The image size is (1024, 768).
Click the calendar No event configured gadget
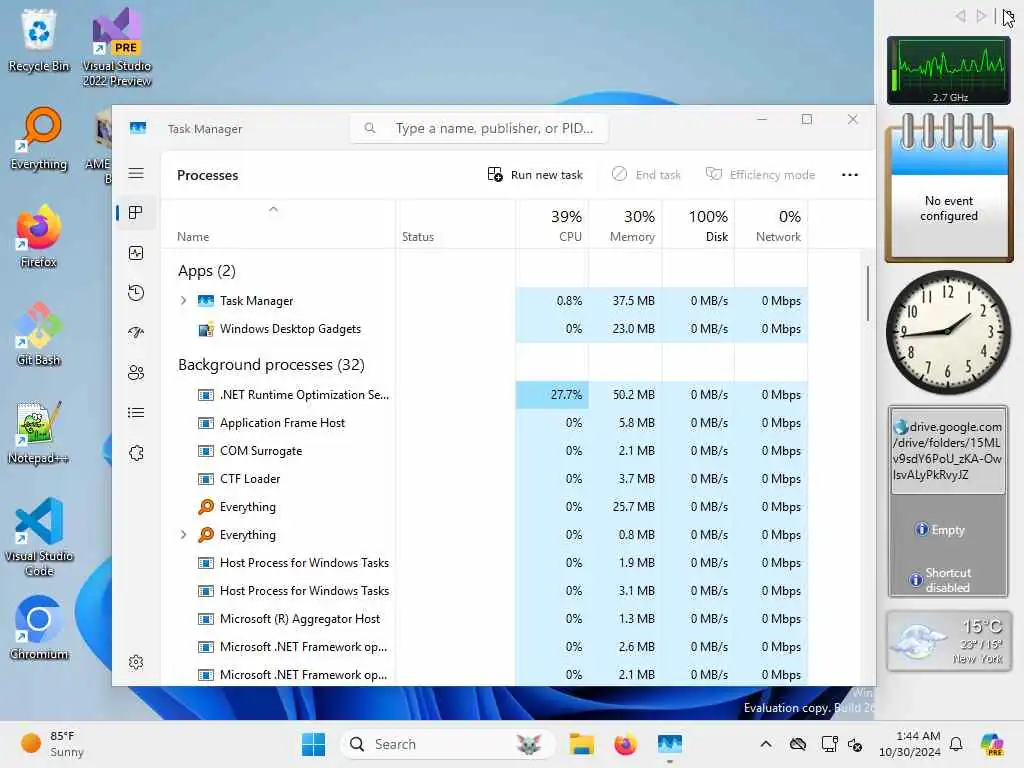tap(949, 187)
